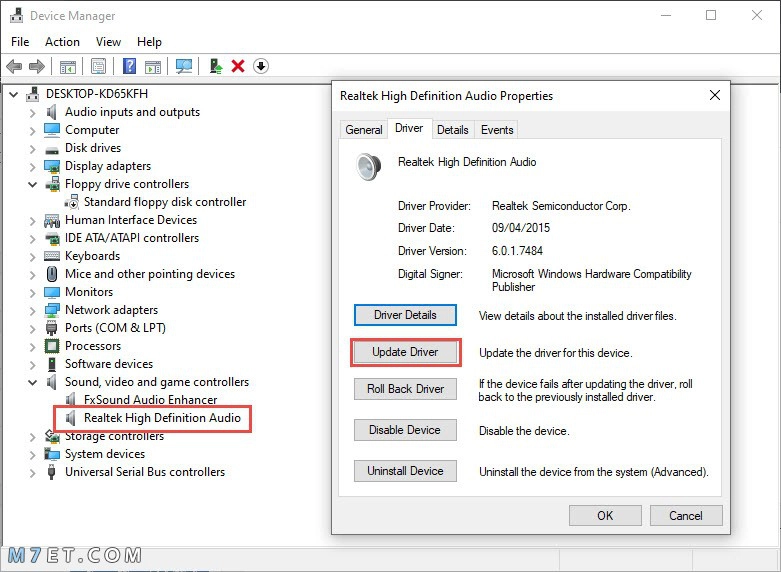This screenshot has width=781, height=572.
Task: Click the System devices icon
Action: (x=52, y=454)
